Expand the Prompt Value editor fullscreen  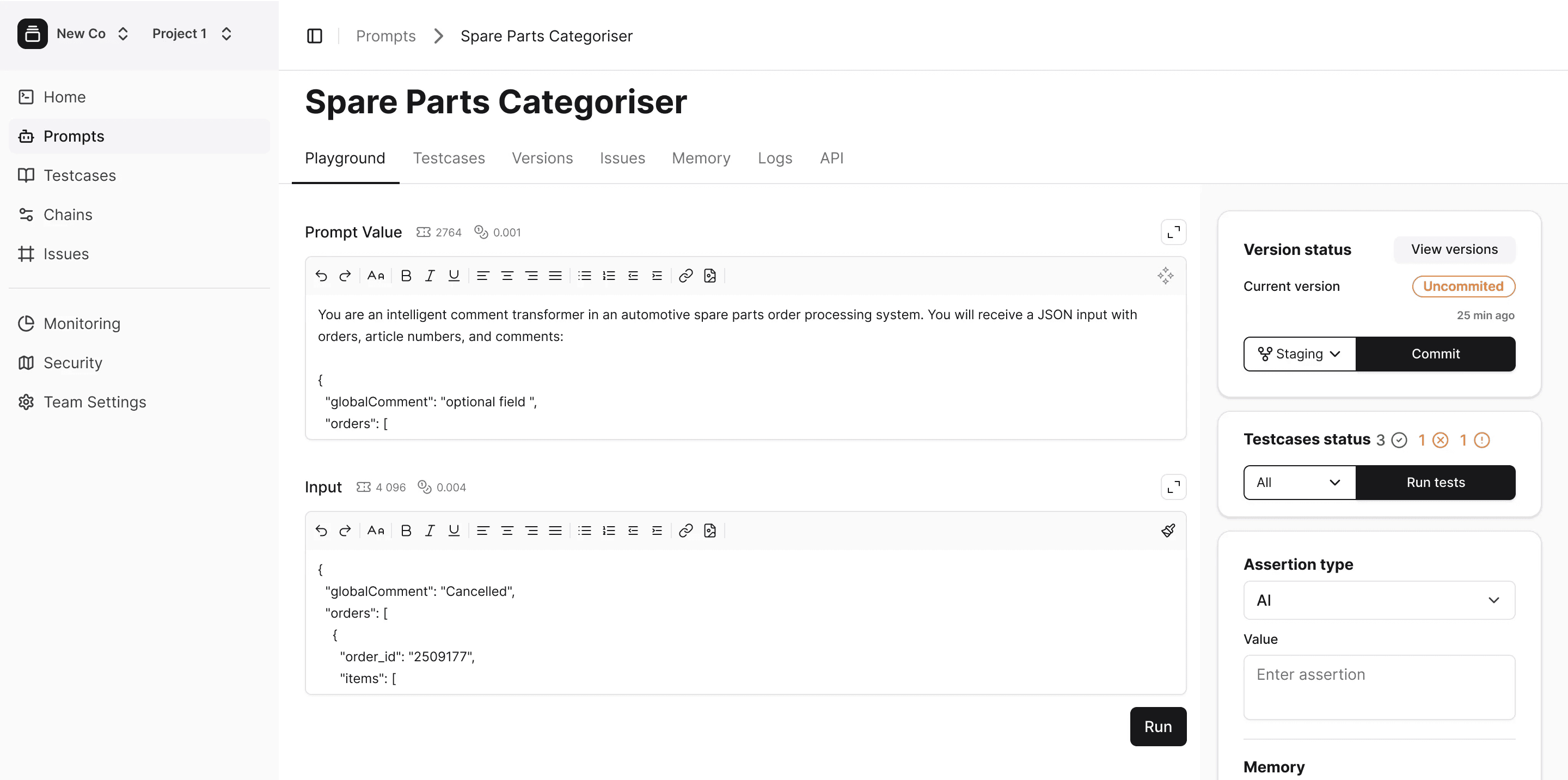point(1174,232)
